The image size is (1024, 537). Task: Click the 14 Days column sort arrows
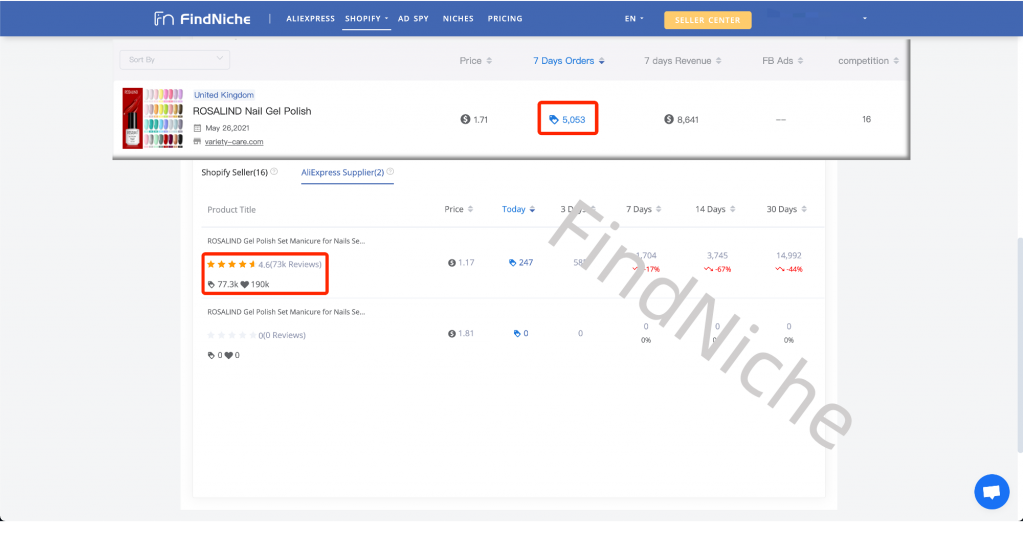tap(732, 209)
